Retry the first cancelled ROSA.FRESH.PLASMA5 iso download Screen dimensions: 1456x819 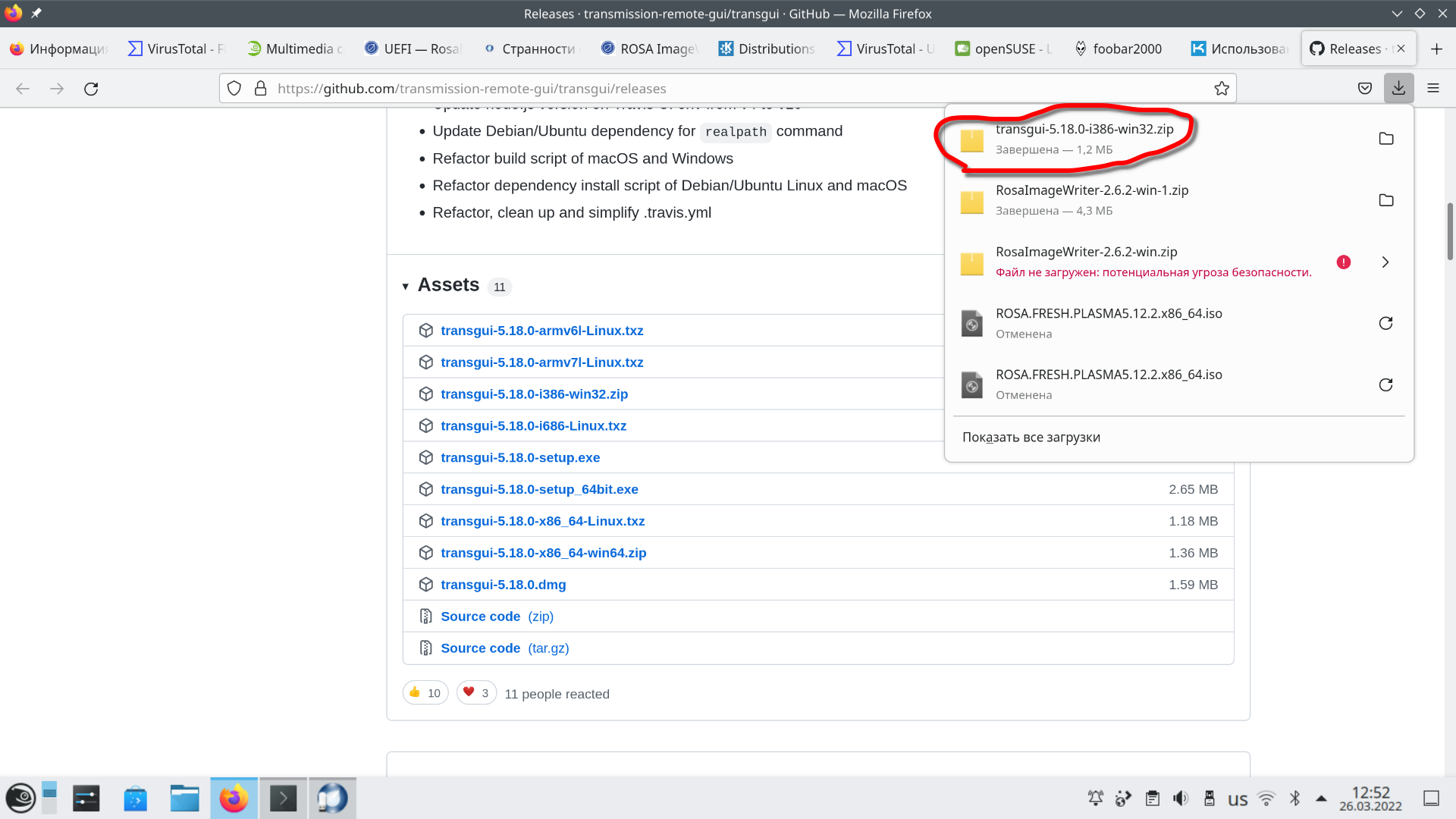(x=1385, y=323)
